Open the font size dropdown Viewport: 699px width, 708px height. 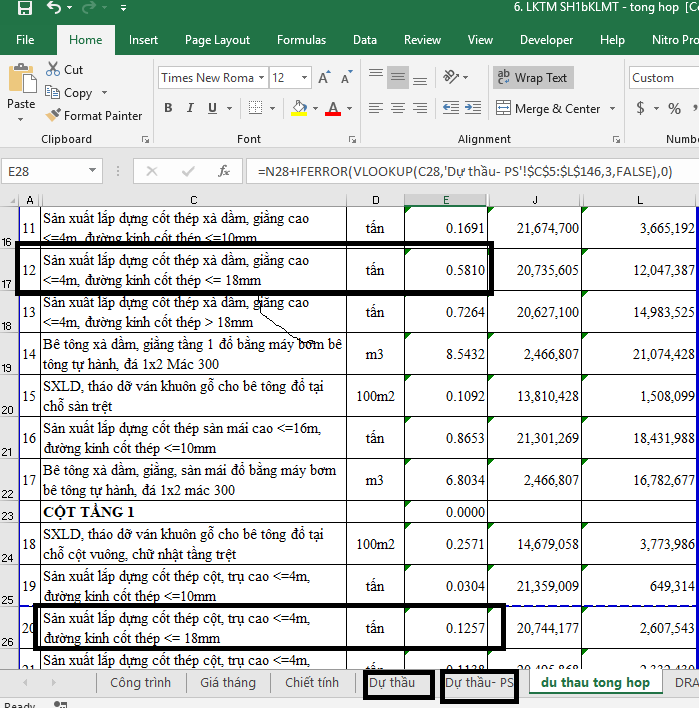click(304, 78)
